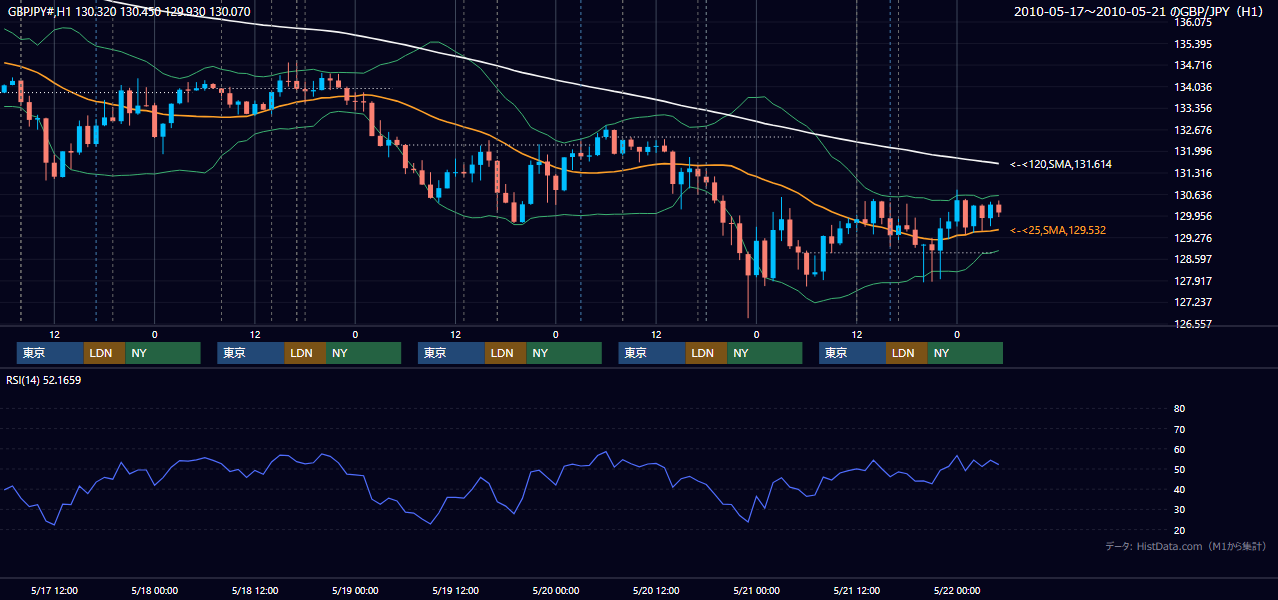The image size is (1278, 600).
Task: Select the 134.036 price level
Action: tap(1194, 88)
